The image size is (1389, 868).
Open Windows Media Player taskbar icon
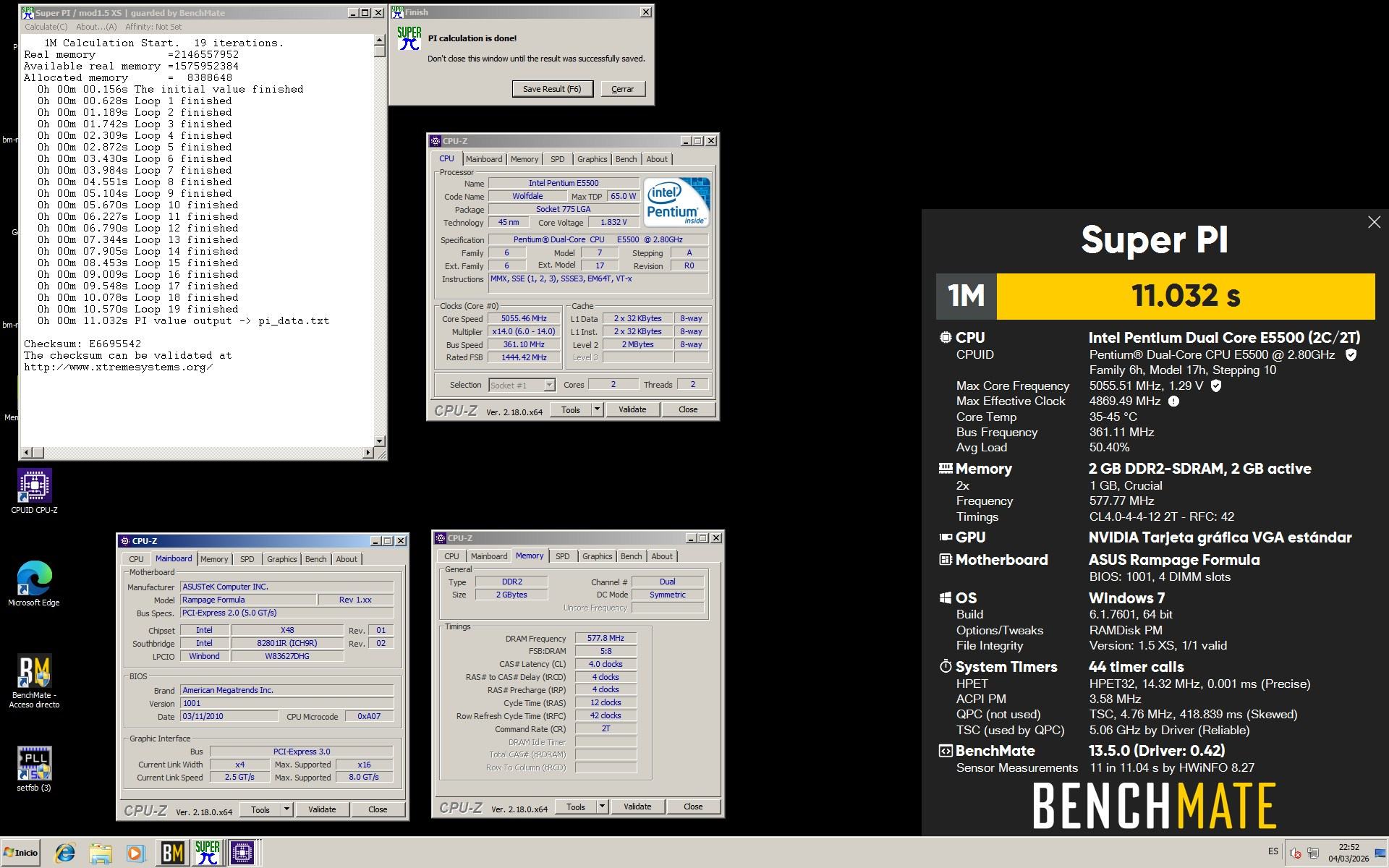point(135,853)
